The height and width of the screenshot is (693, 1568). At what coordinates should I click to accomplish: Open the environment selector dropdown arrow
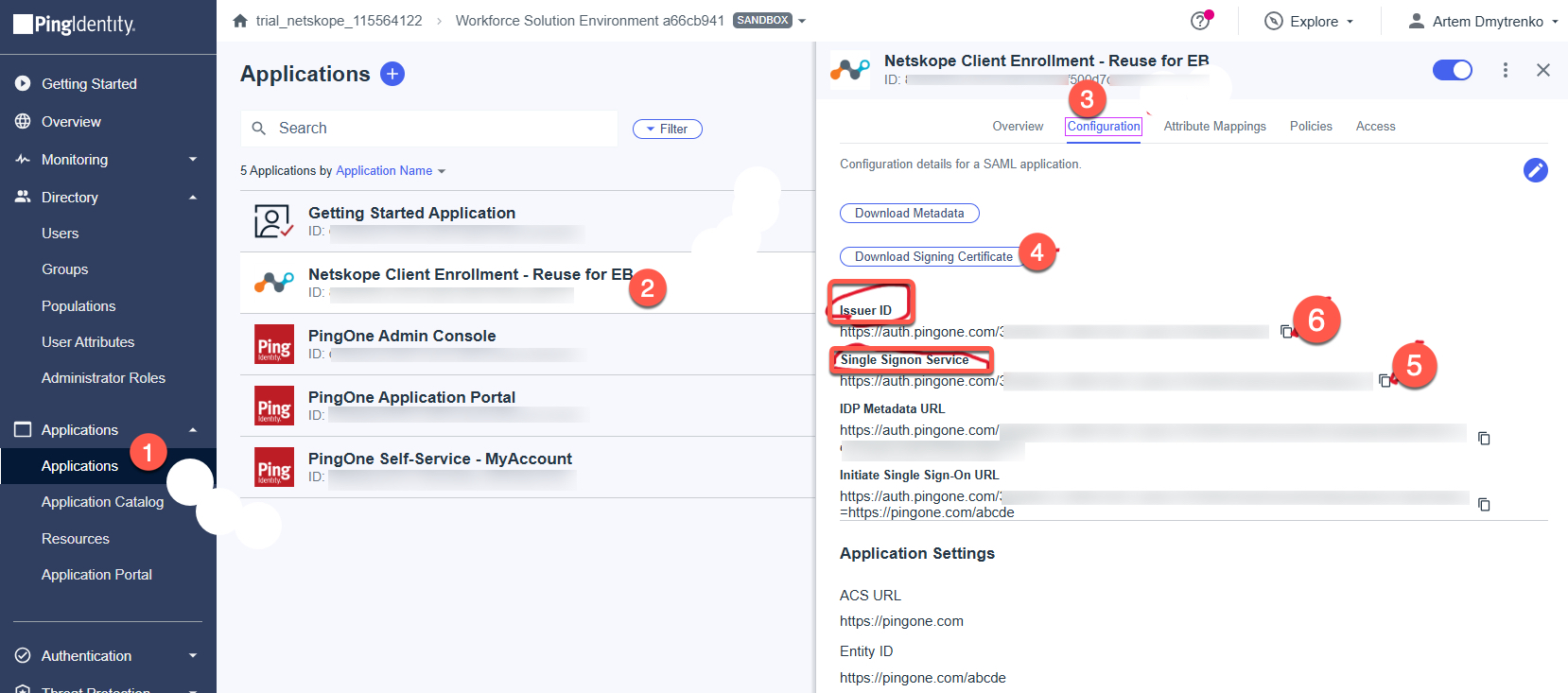pyautogui.click(x=802, y=21)
